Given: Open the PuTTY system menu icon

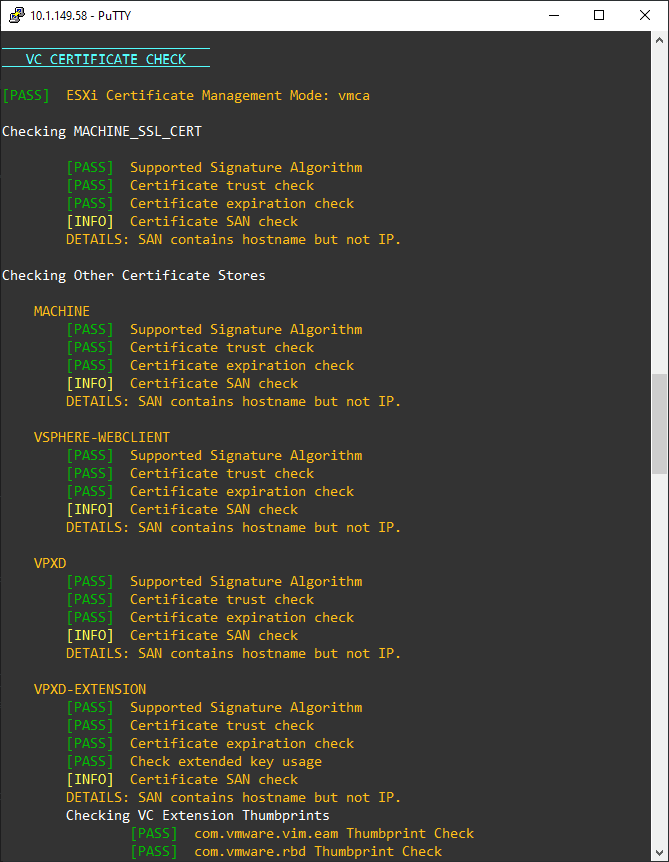Looking at the screenshot, I should tap(14, 15).
